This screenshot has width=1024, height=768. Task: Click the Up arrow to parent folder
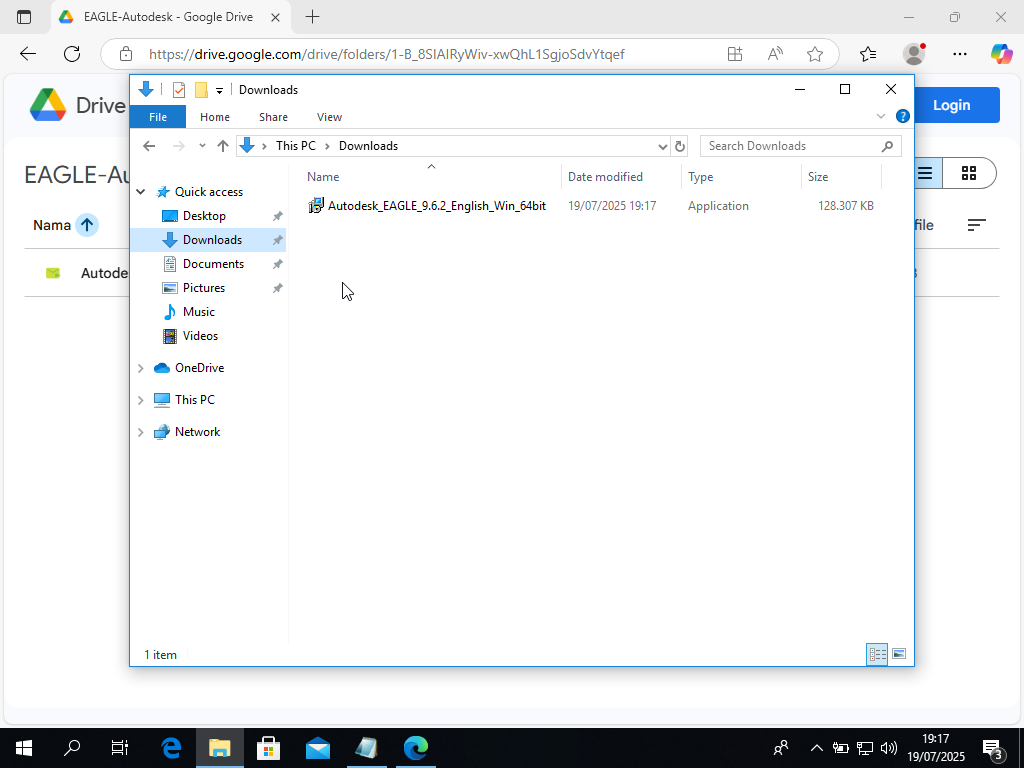coord(223,146)
